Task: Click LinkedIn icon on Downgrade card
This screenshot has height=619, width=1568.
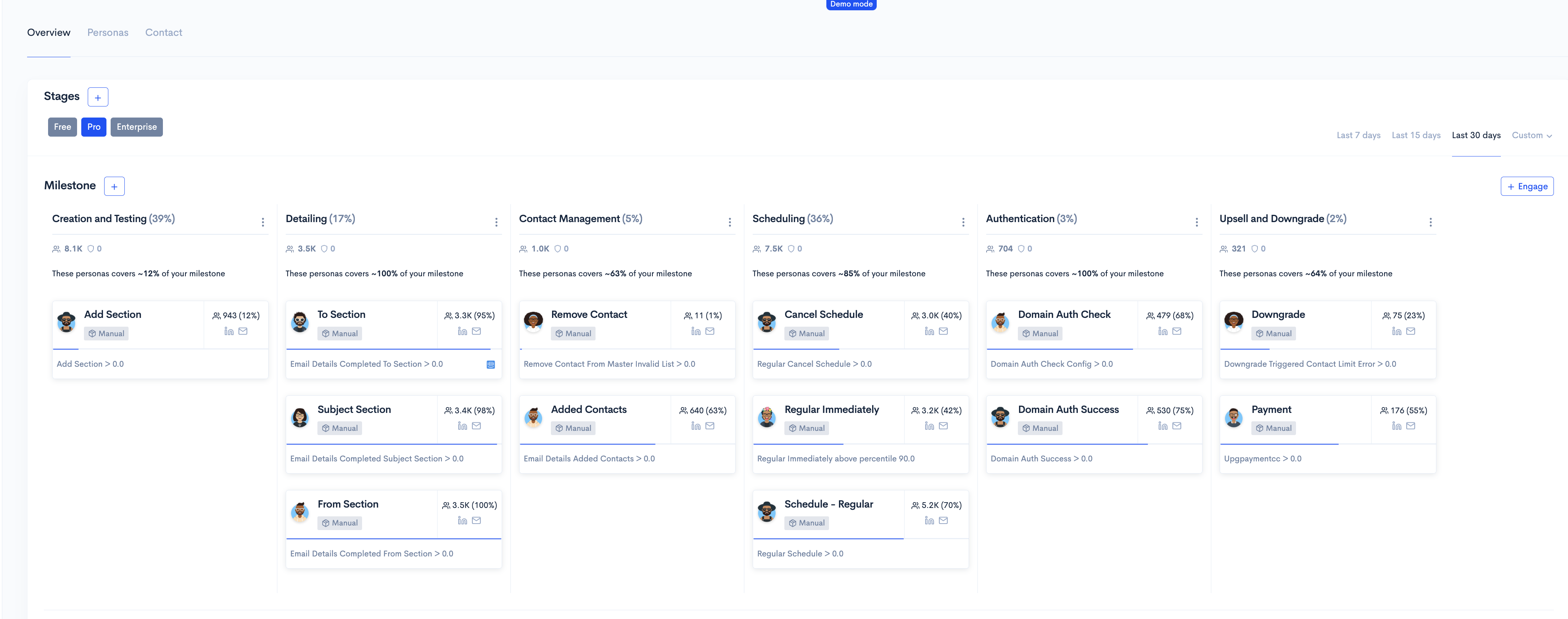Action: (x=1396, y=331)
